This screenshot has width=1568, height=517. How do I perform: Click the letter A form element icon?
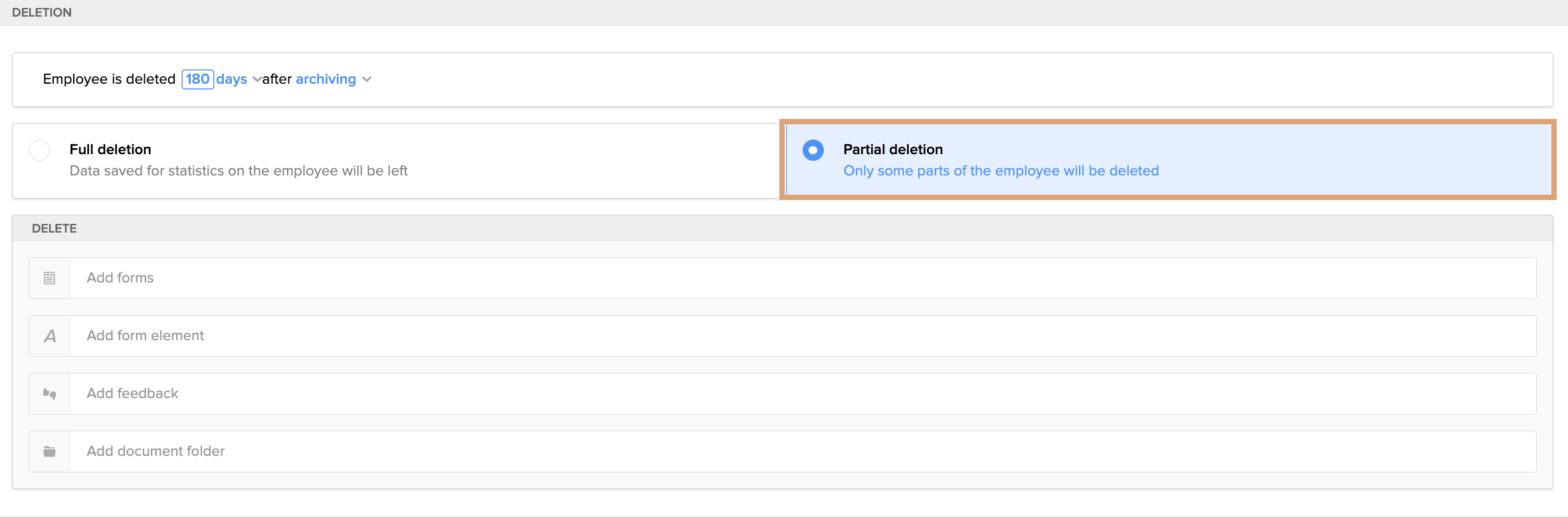[50, 336]
